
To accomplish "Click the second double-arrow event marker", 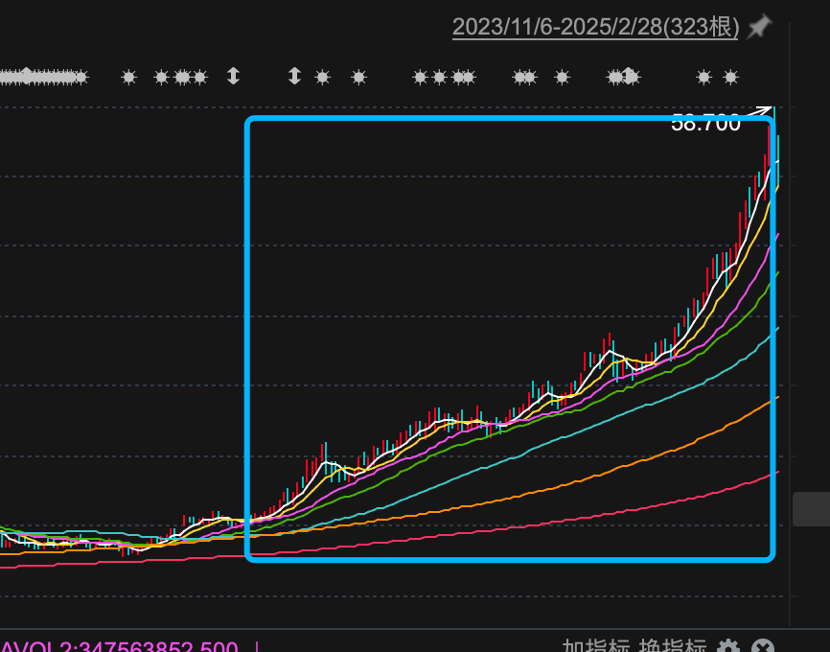I will (295, 76).
